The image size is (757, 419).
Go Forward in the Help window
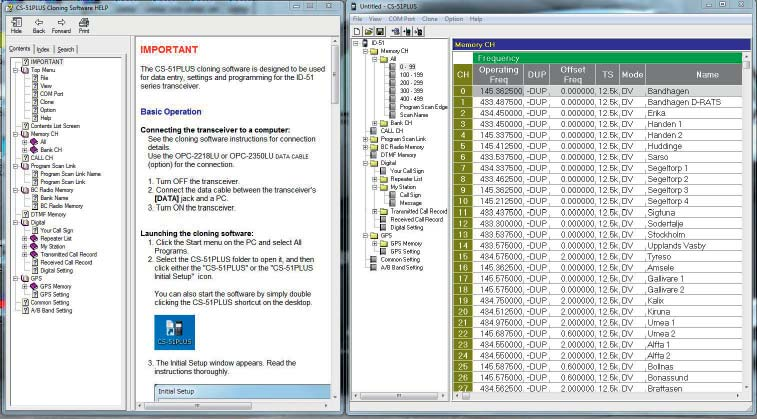61,26
